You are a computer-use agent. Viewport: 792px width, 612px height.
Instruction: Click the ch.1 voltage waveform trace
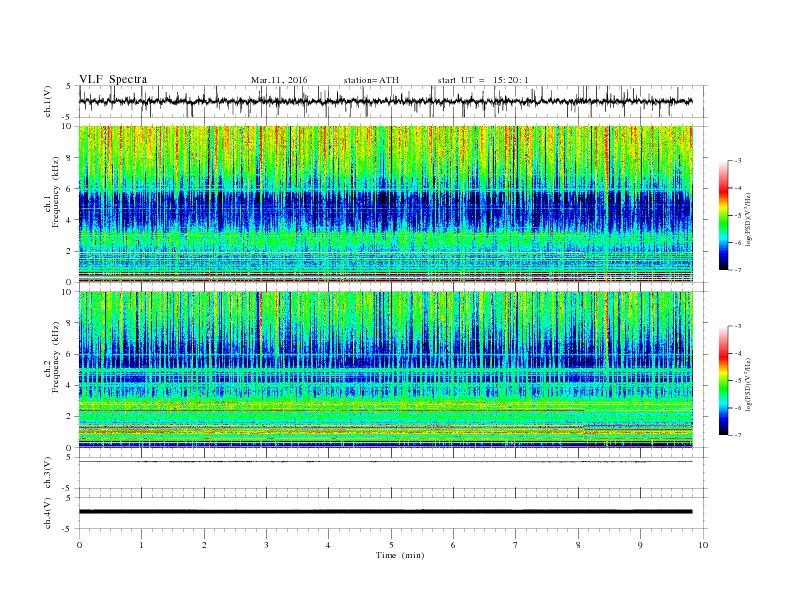tap(385, 101)
